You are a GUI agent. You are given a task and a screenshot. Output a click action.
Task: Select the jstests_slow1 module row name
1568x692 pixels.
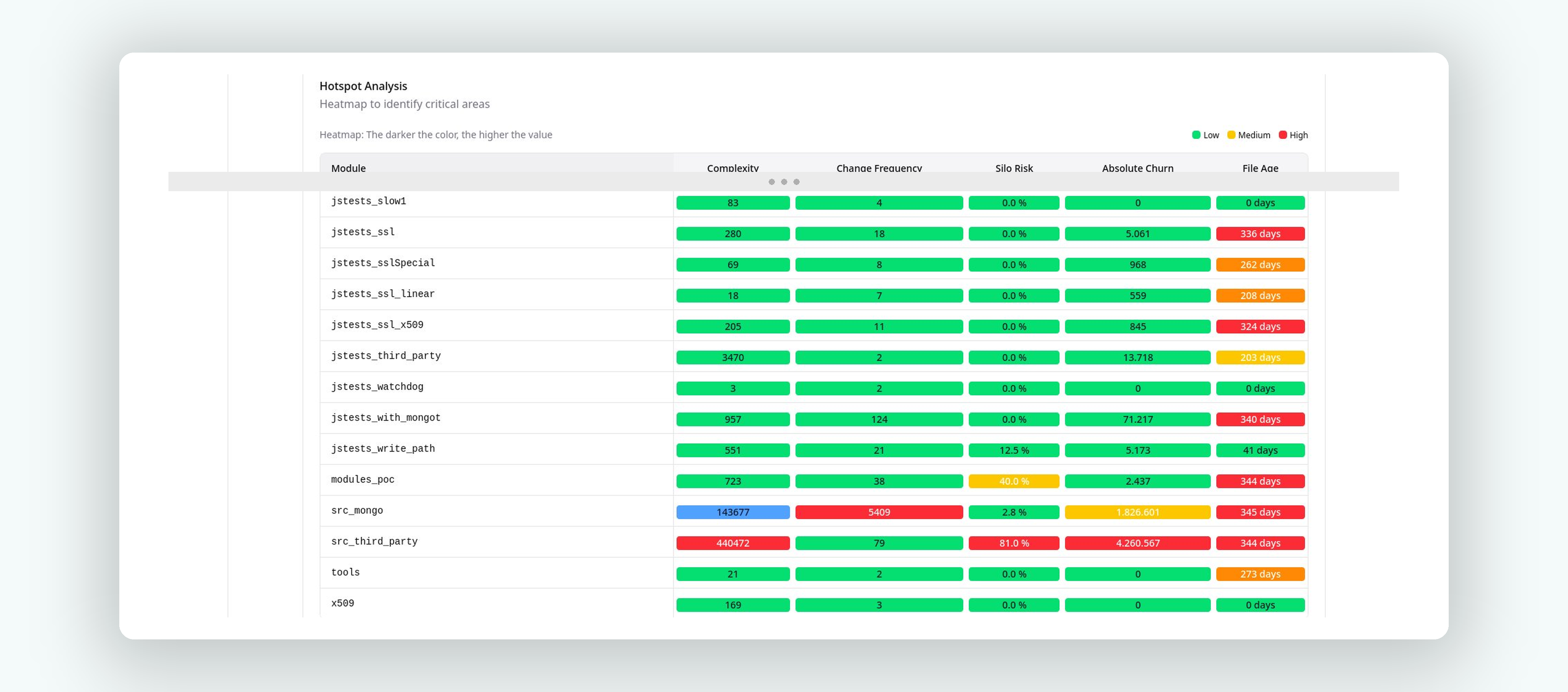tap(368, 201)
